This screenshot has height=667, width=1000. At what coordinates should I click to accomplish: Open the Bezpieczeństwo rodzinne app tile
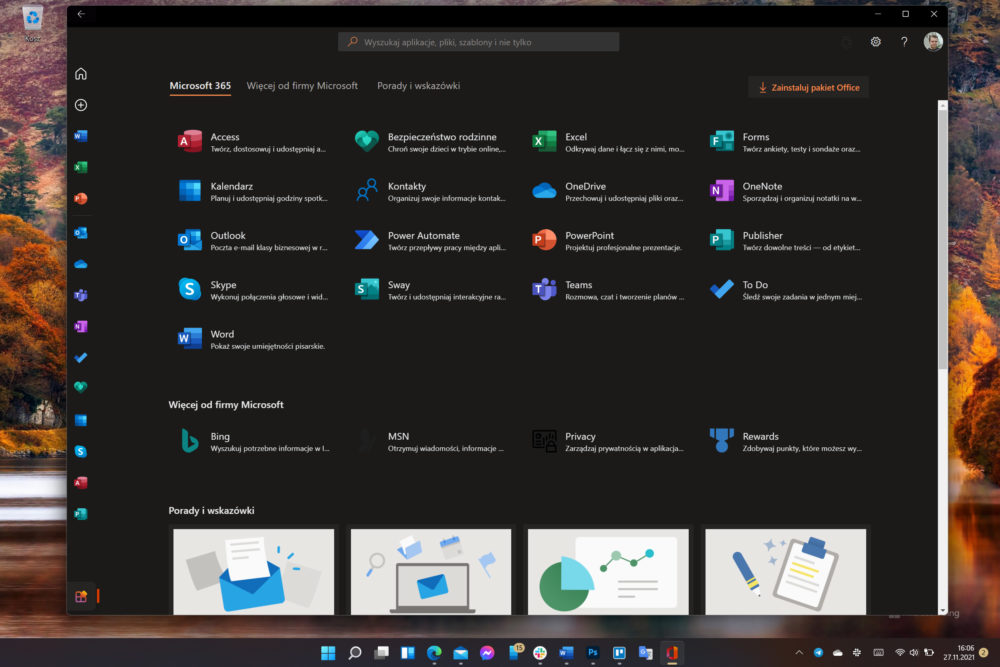430,142
